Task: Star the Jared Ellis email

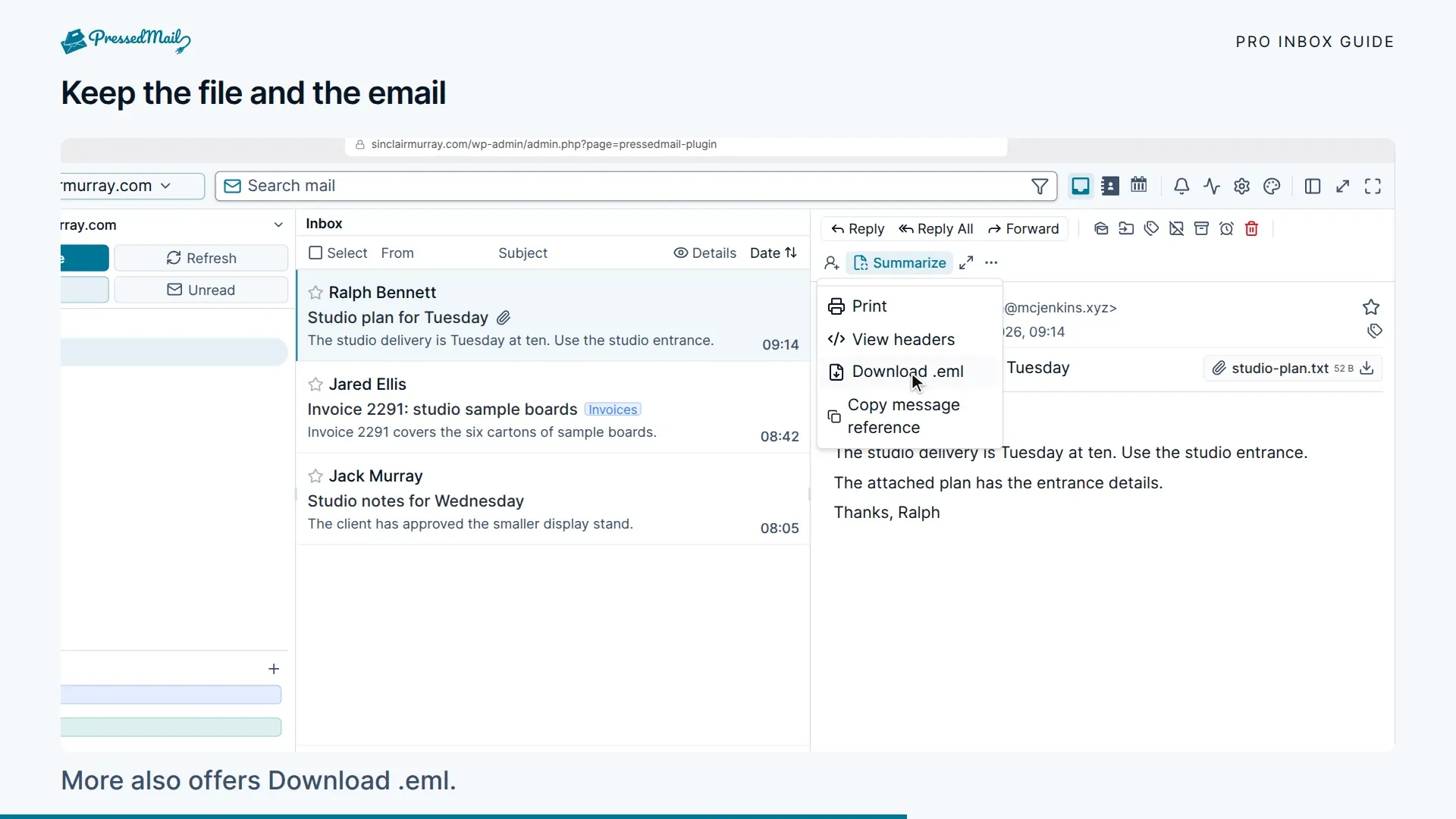Action: (315, 384)
